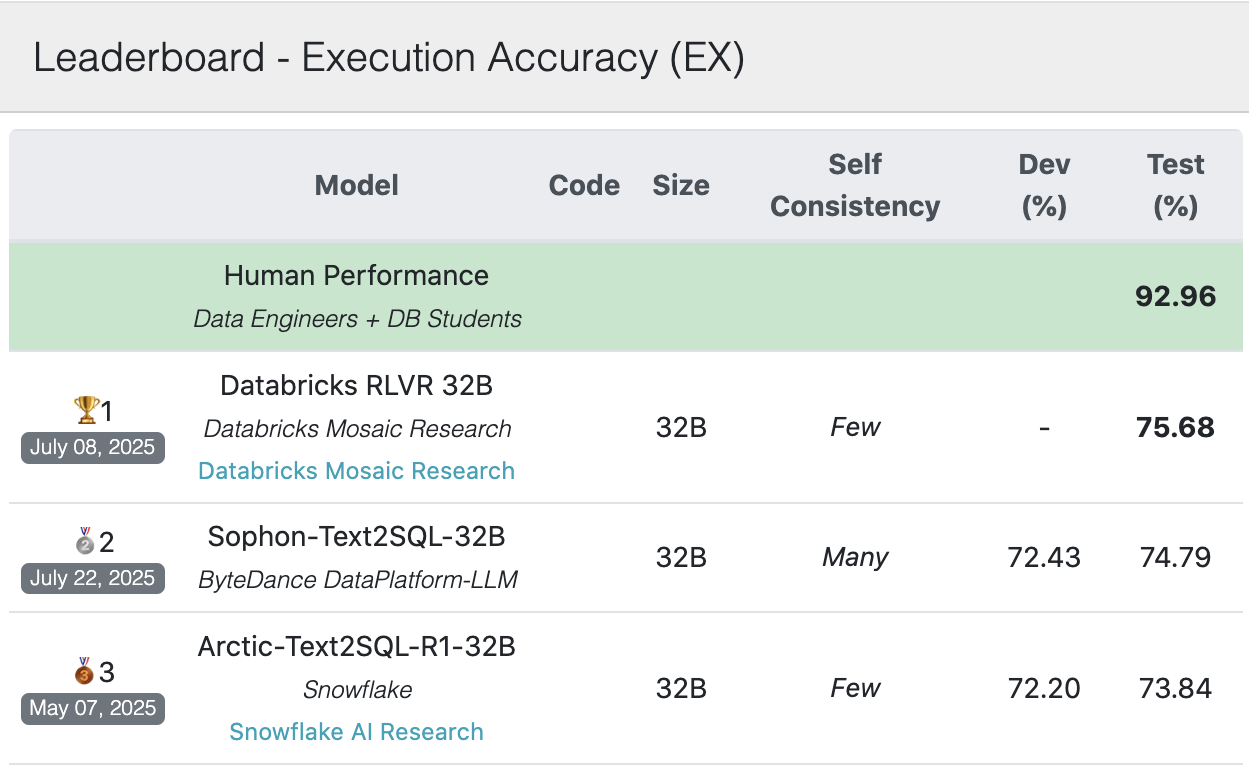Click Few self consistency for Arctic-Text2SQL-R1
This screenshot has width=1249, height=767.
pyautogui.click(x=856, y=688)
